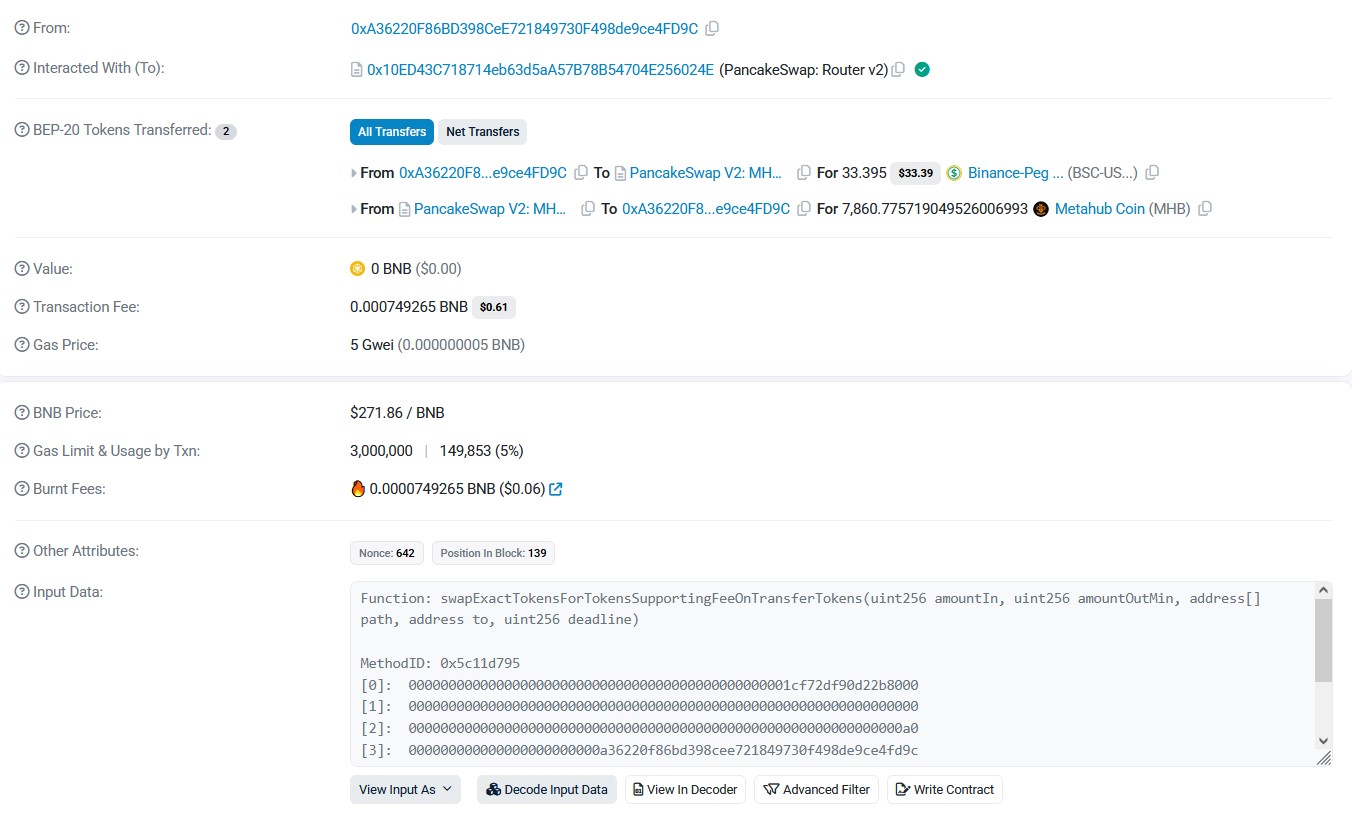Copy sender address in BSC-USD transfer row
Viewport: 1352px width, 815px height.
coord(581,173)
